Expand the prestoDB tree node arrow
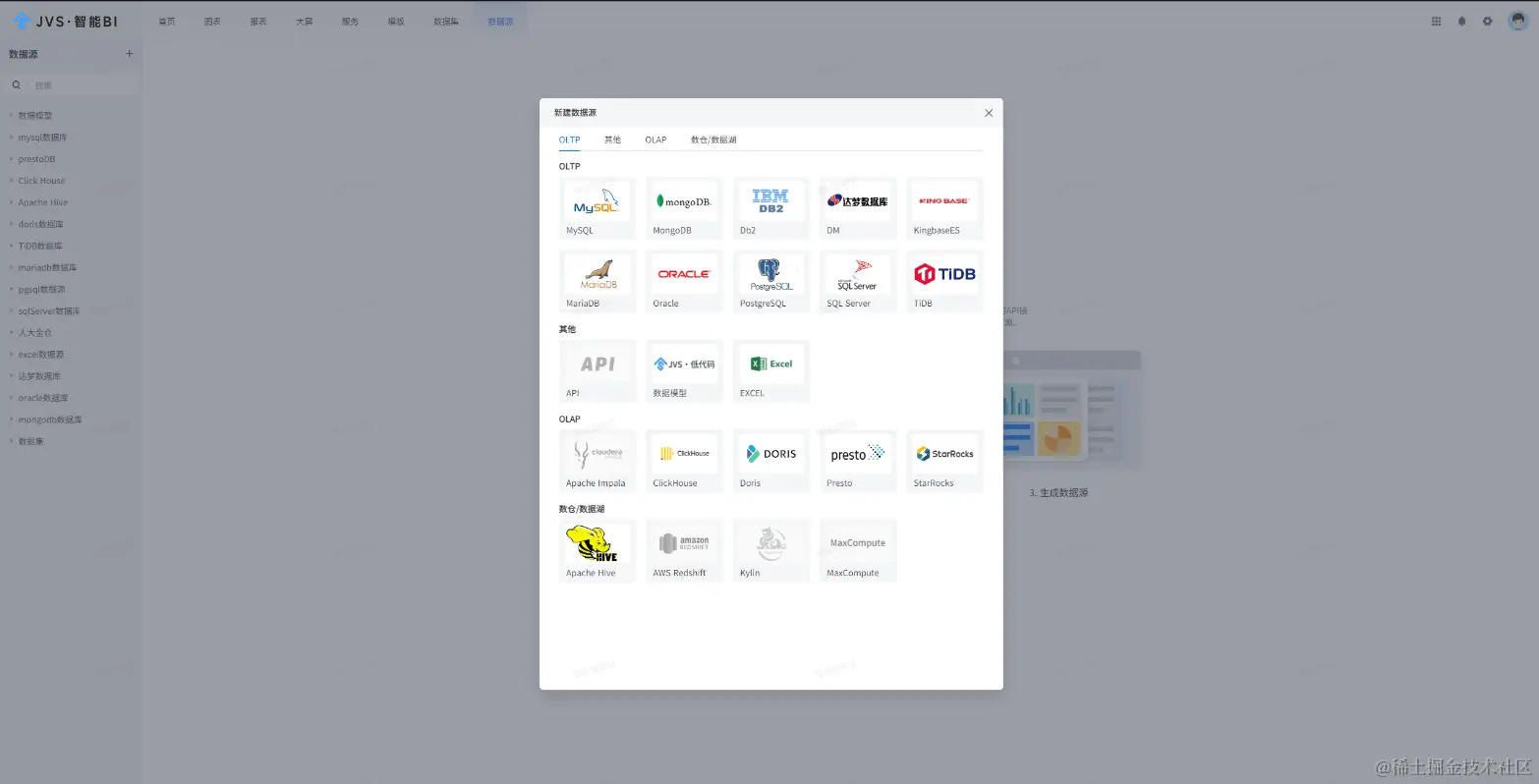The image size is (1539, 784). tap(11, 158)
